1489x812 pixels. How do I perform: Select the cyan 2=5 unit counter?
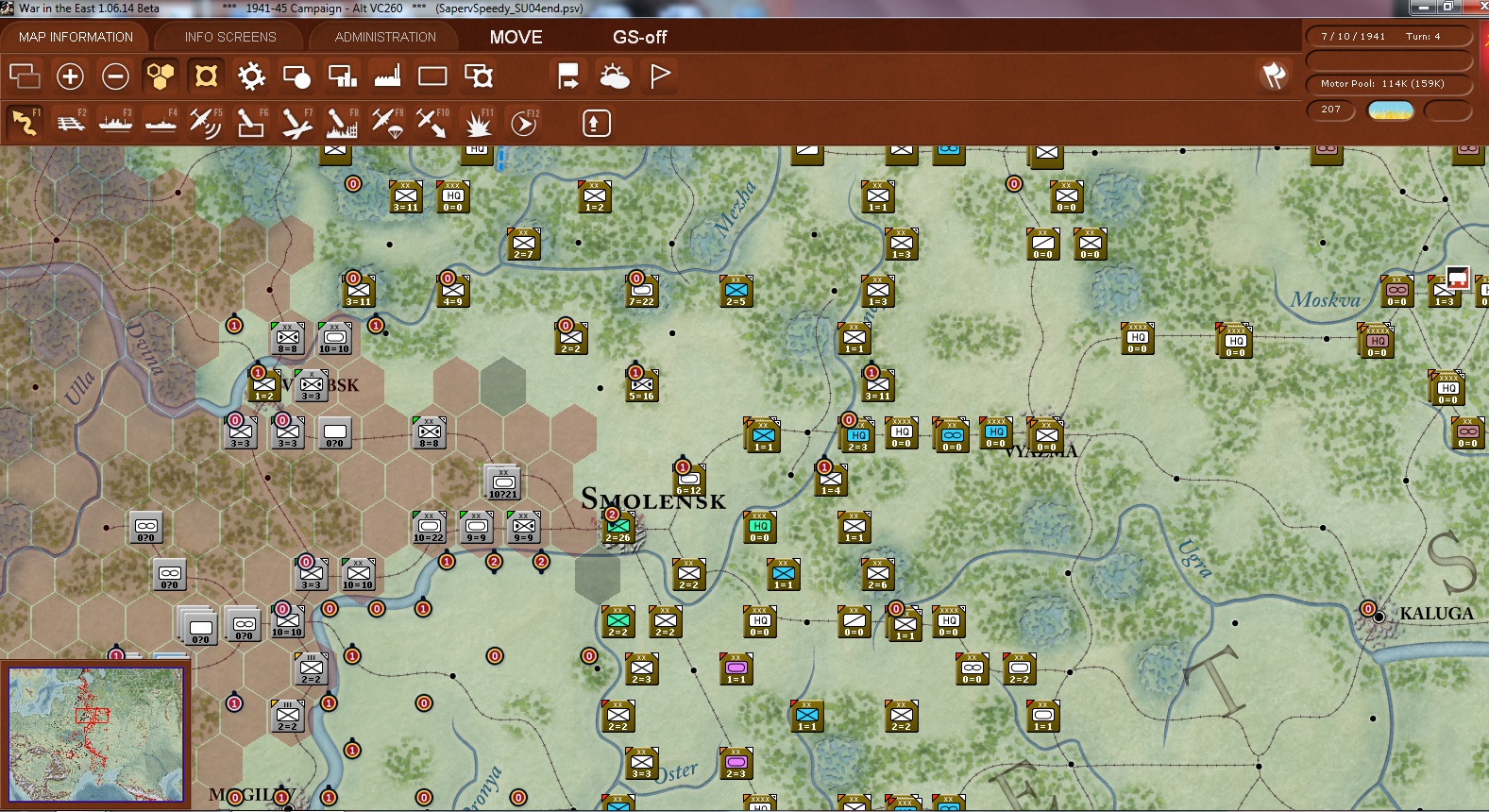pos(736,292)
